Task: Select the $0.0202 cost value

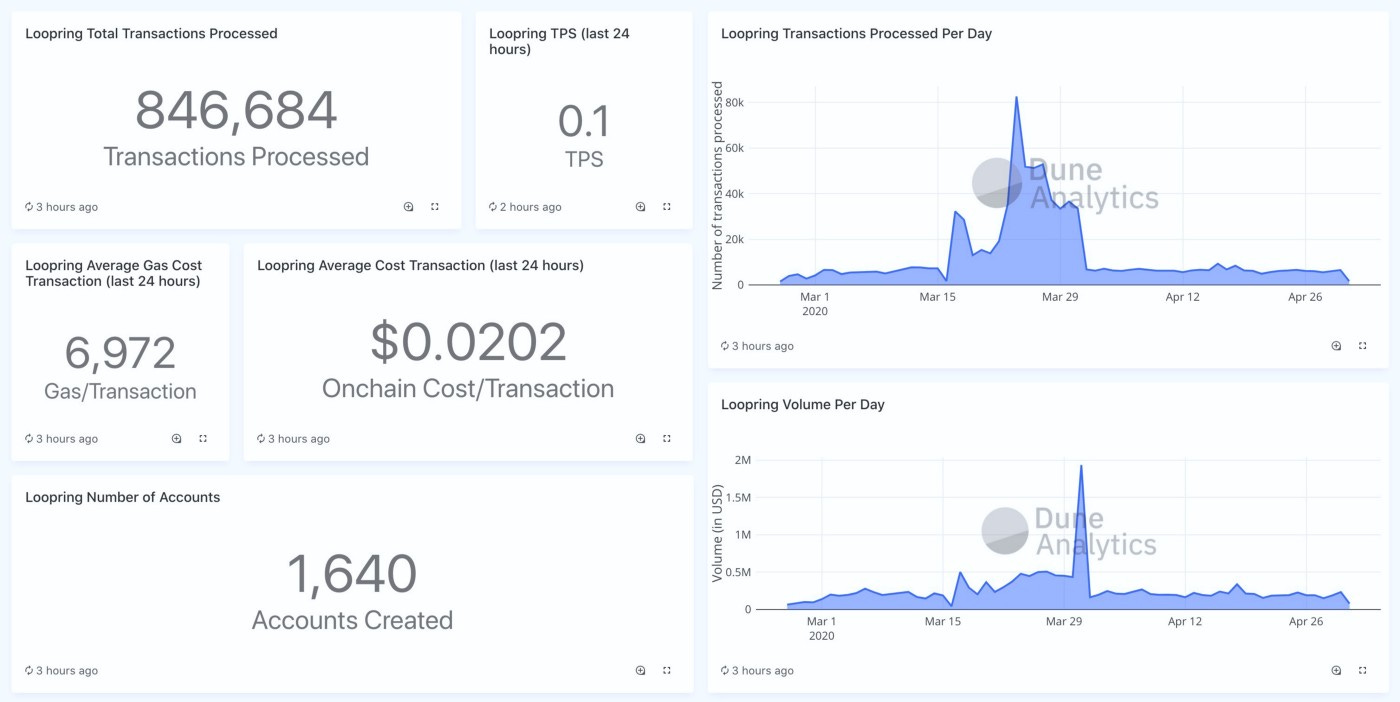Action: [468, 343]
